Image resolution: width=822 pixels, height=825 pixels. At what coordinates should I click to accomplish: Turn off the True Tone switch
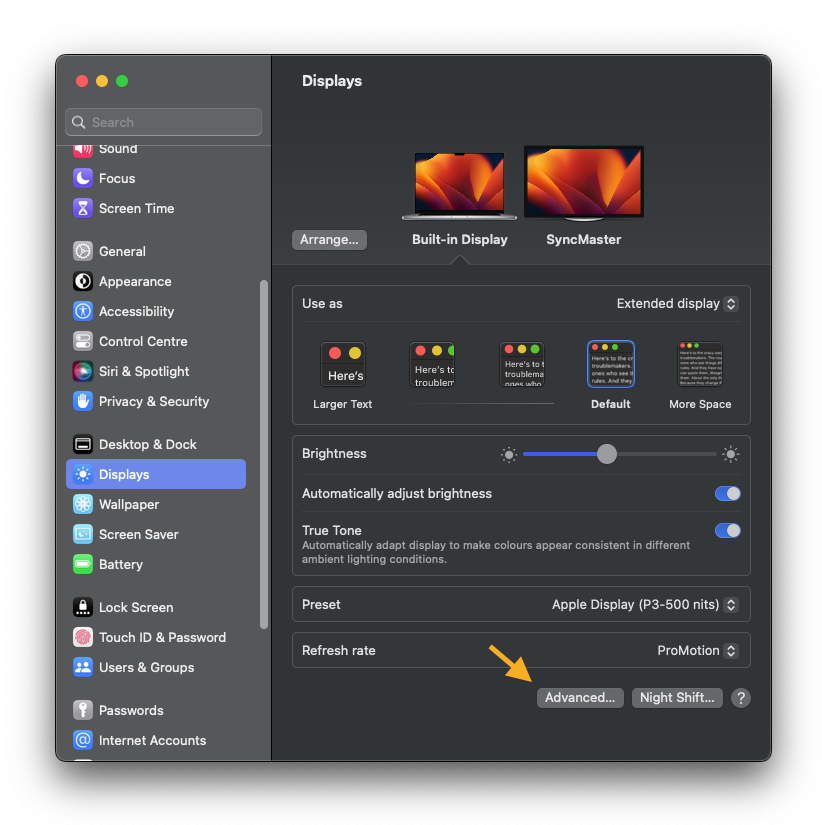click(727, 530)
